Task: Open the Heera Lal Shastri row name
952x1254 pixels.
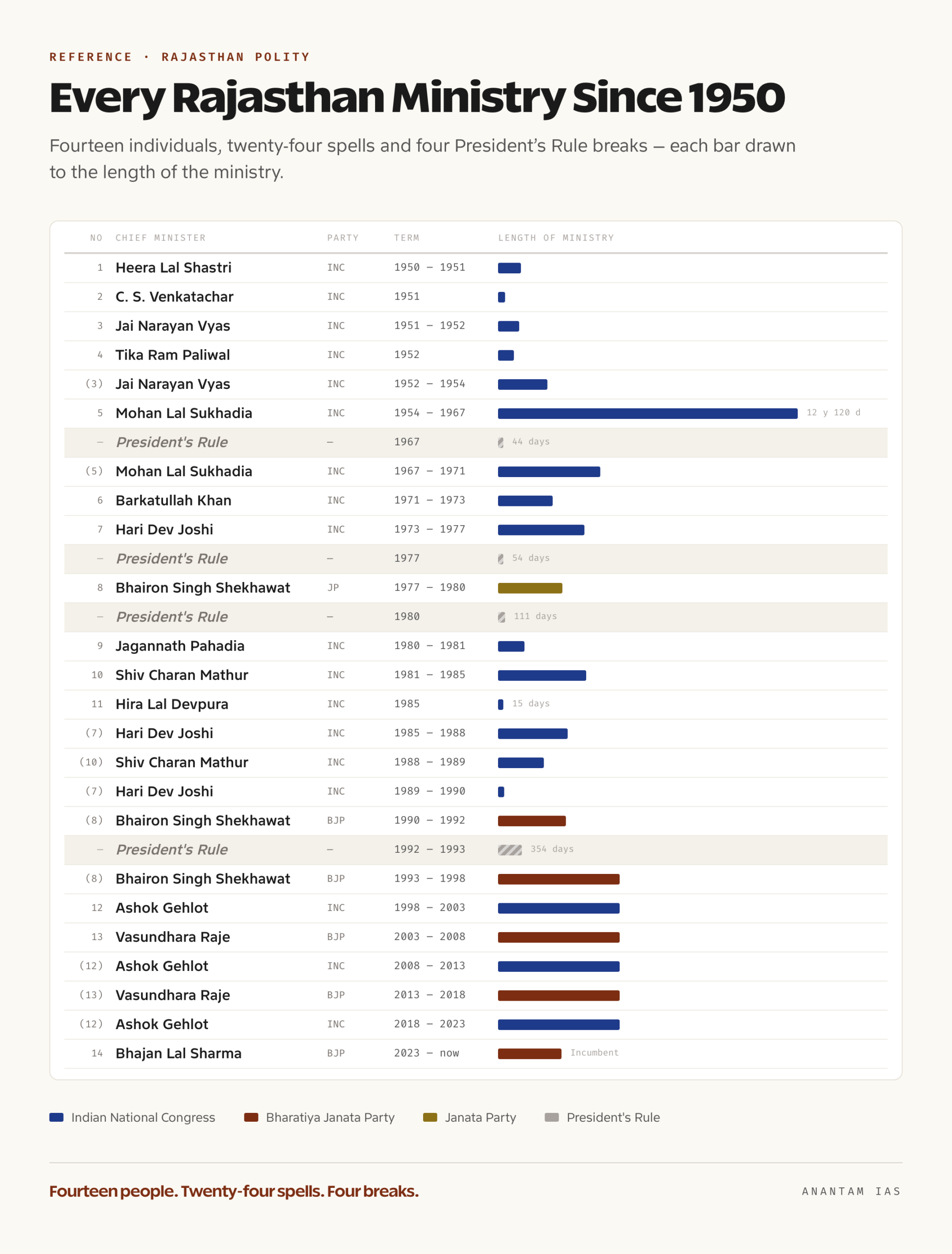Action: point(173,267)
